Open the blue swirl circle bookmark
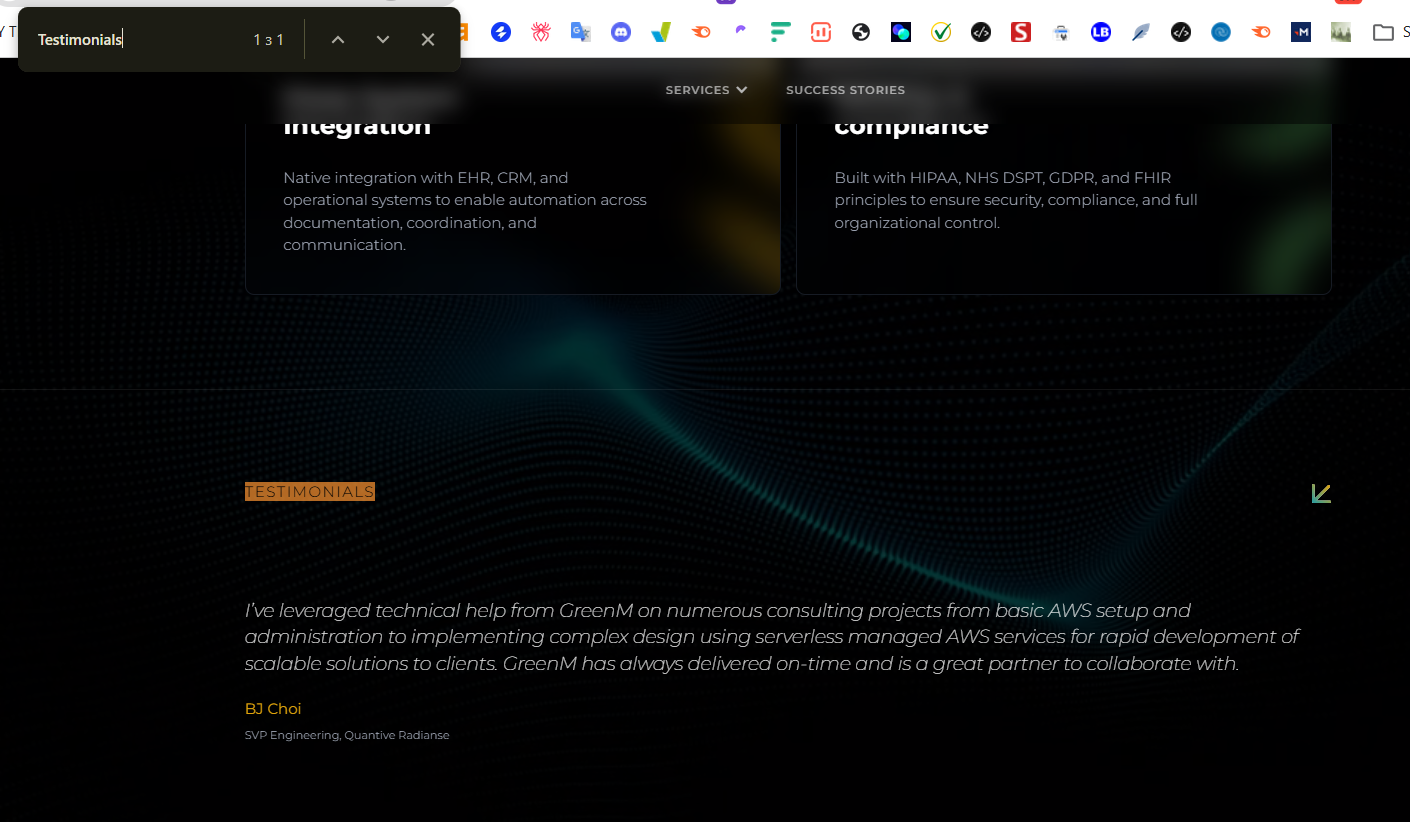The width and height of the screenshot is (1410, 822). coord(1221,32)
